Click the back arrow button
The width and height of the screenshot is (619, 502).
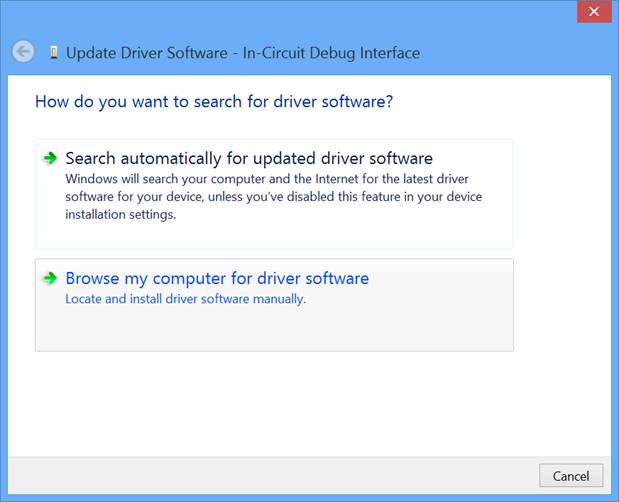coord(23,51)
